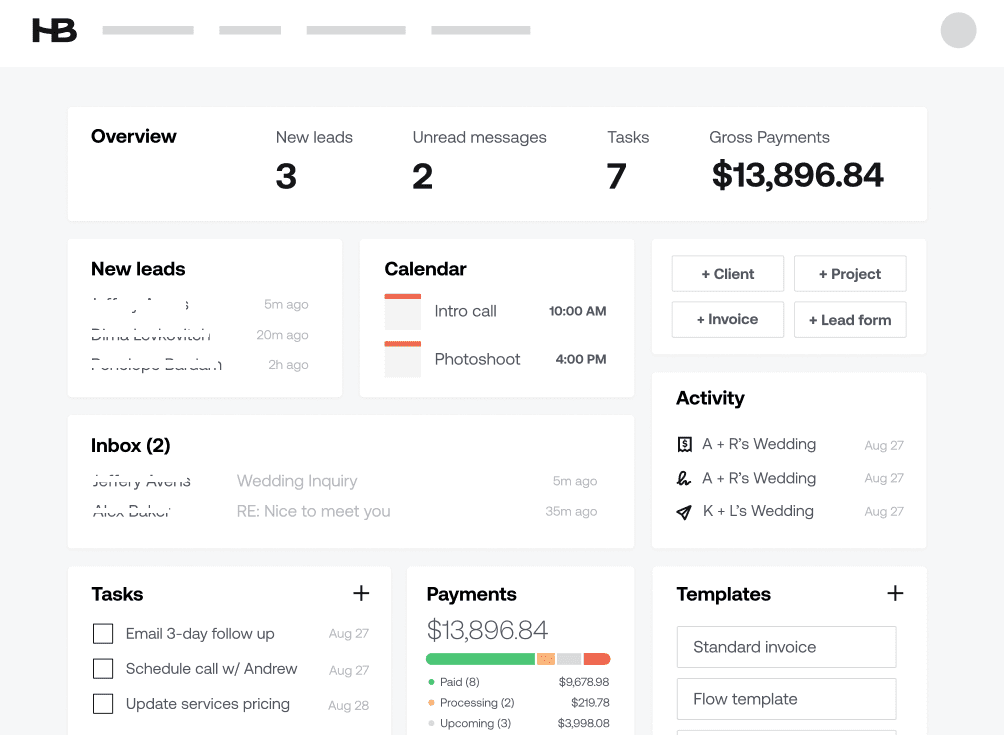Open the Photoshoot event

(x=477, y=359)
